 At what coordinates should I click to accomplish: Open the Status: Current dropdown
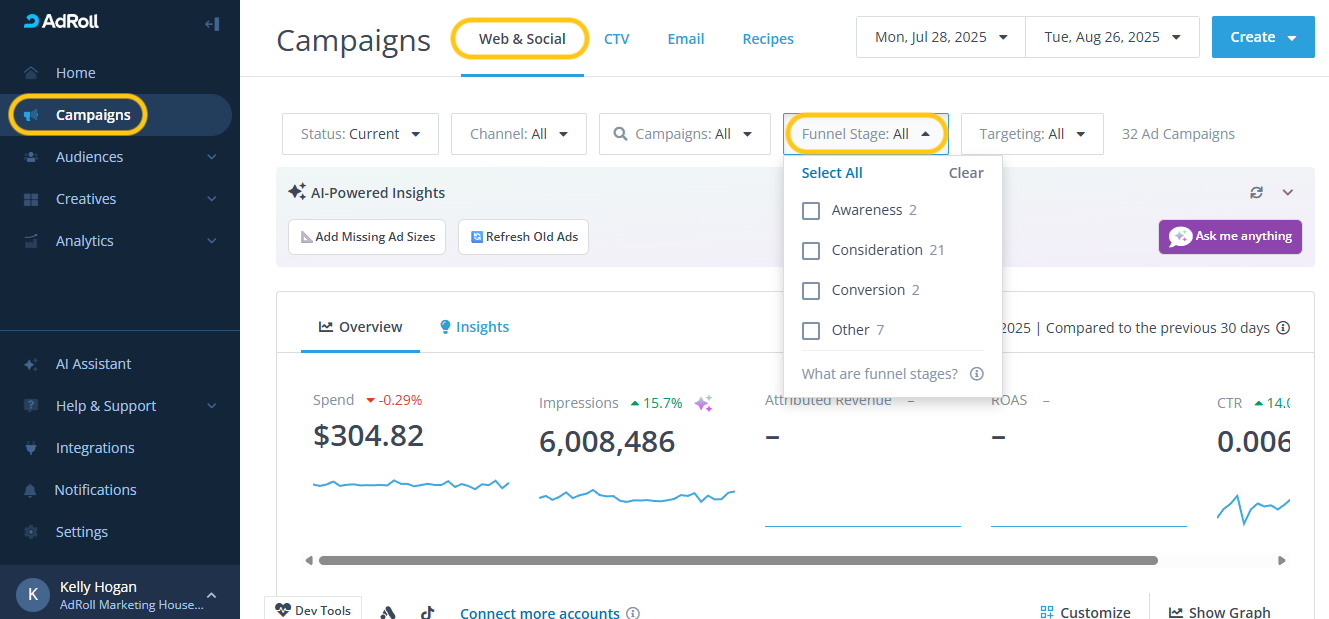click(x=360, y=134)
